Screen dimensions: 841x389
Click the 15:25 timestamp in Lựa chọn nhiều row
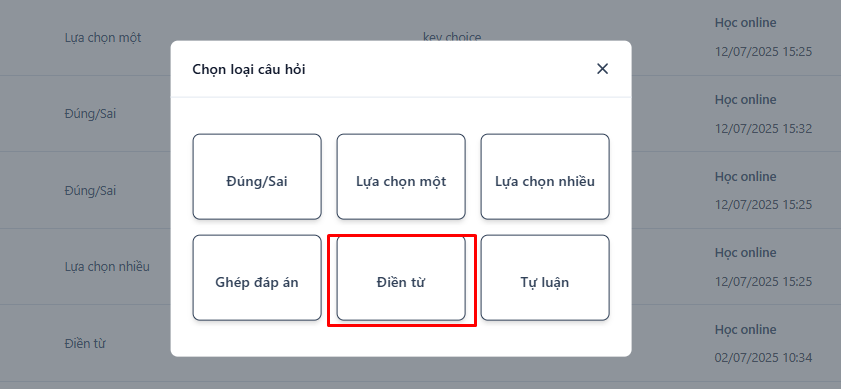point(763,282)
